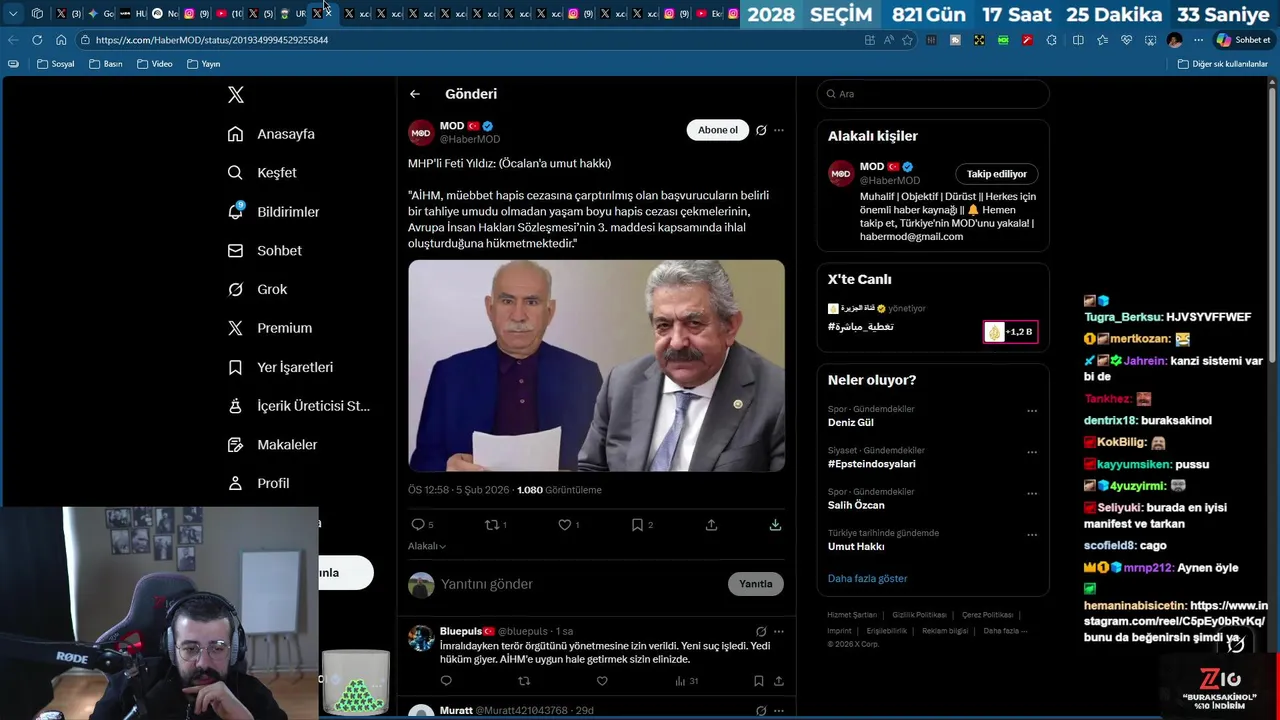Open the Sosyal bookmarks folder
Image resolution: width=1280 pixels, height=720 pixels.
point(55,64)
